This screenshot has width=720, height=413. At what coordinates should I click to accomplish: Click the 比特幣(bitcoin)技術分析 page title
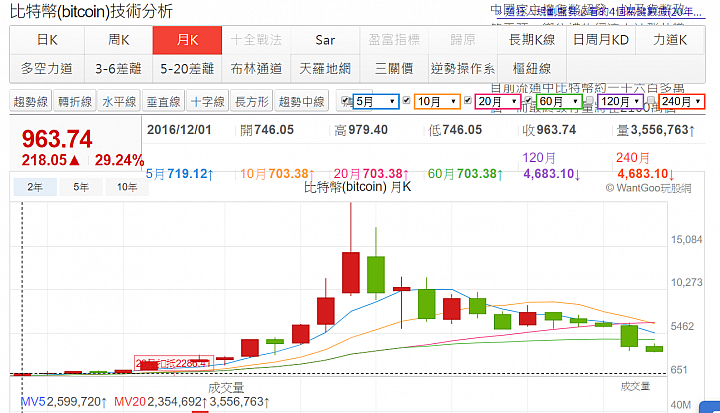coord(91,11)
